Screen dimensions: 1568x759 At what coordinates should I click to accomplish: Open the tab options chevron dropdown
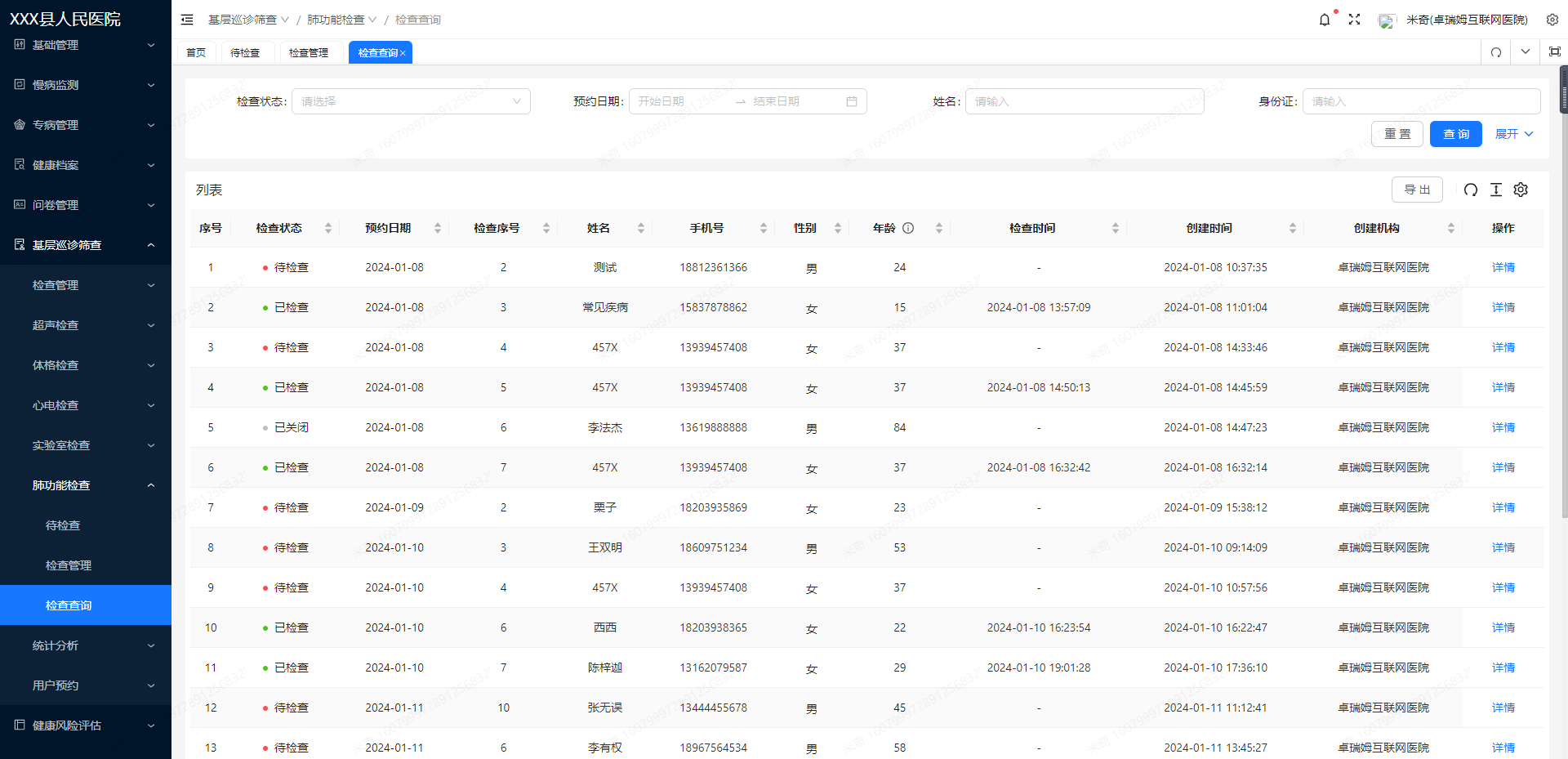[x=1526, y=51]
